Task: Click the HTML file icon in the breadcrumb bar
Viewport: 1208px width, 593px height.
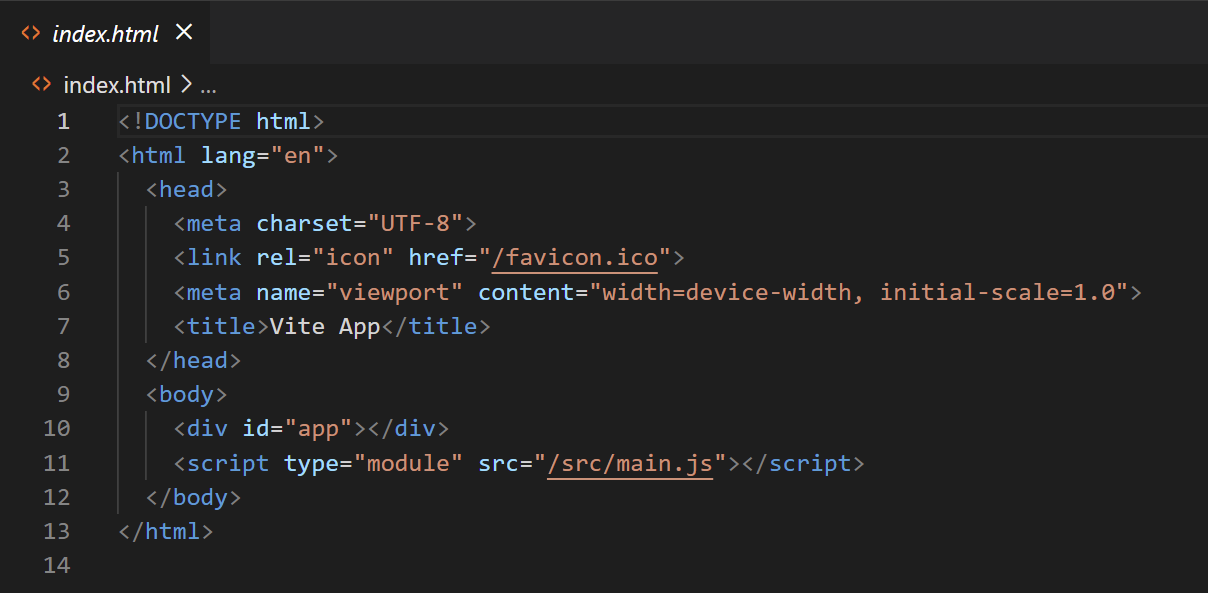Action: pyautogui.click(x=41, y=85)
